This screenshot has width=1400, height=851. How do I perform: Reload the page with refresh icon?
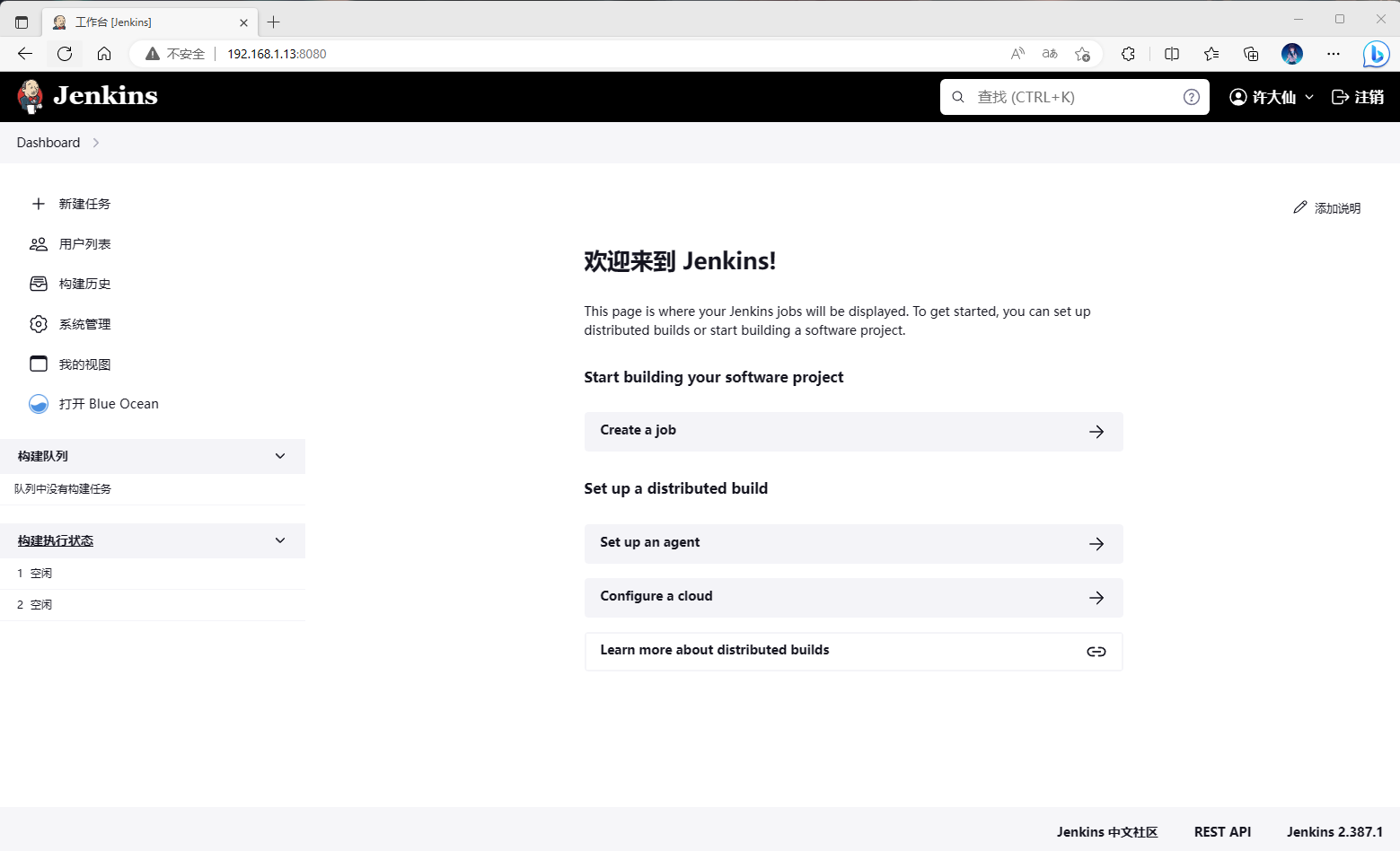(x=65, y=54)
